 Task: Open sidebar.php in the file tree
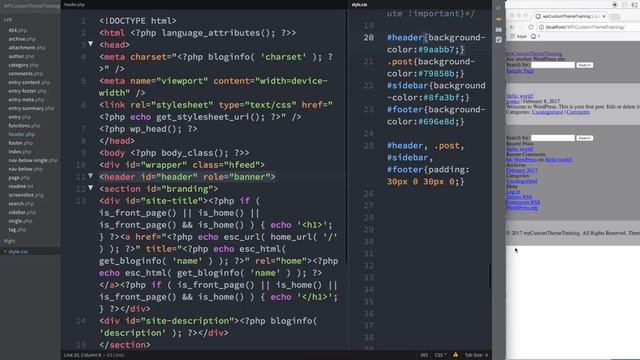pyautogui.click(x=22, y=212)
